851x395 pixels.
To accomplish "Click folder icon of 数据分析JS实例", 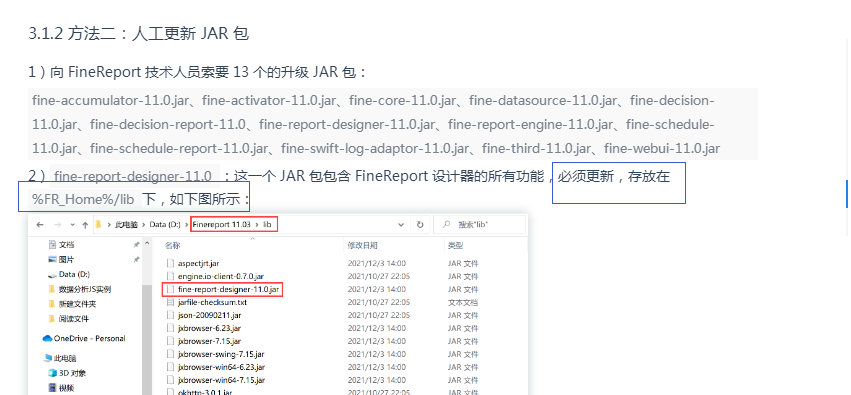I will coord(52,289).
